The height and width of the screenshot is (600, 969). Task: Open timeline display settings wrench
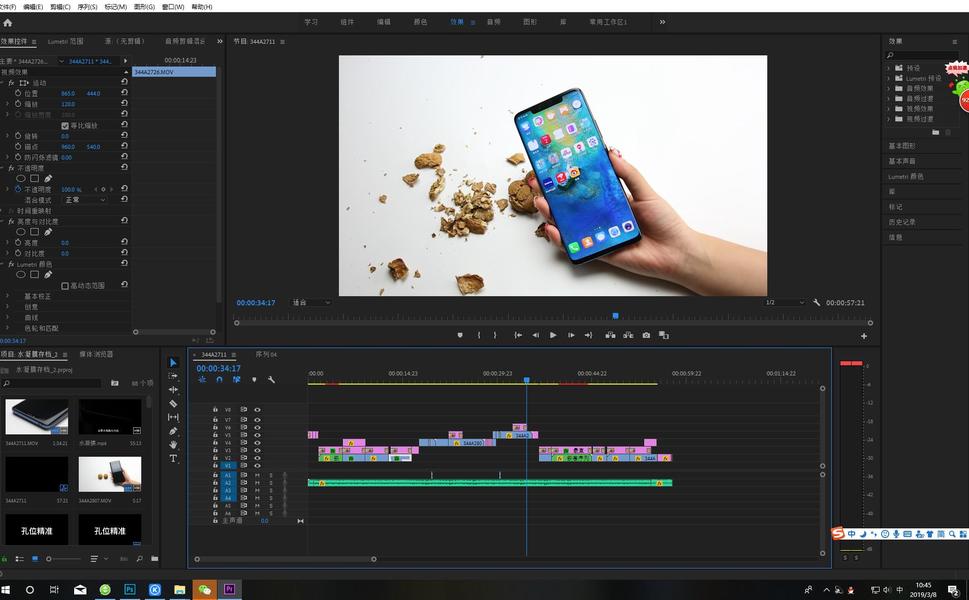271,379
